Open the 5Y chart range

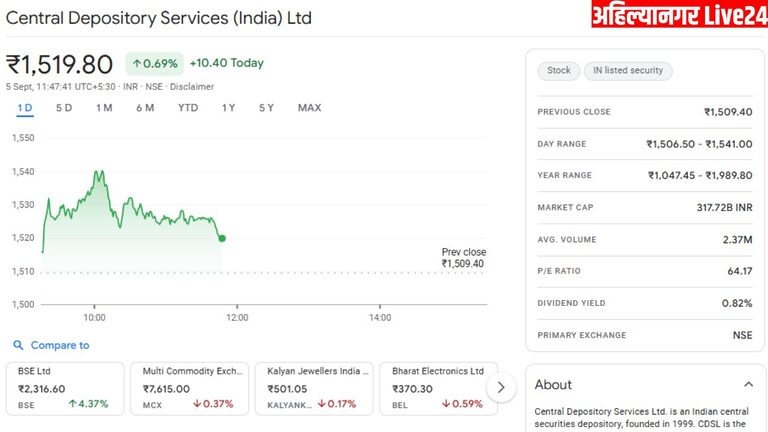(266, 108)
